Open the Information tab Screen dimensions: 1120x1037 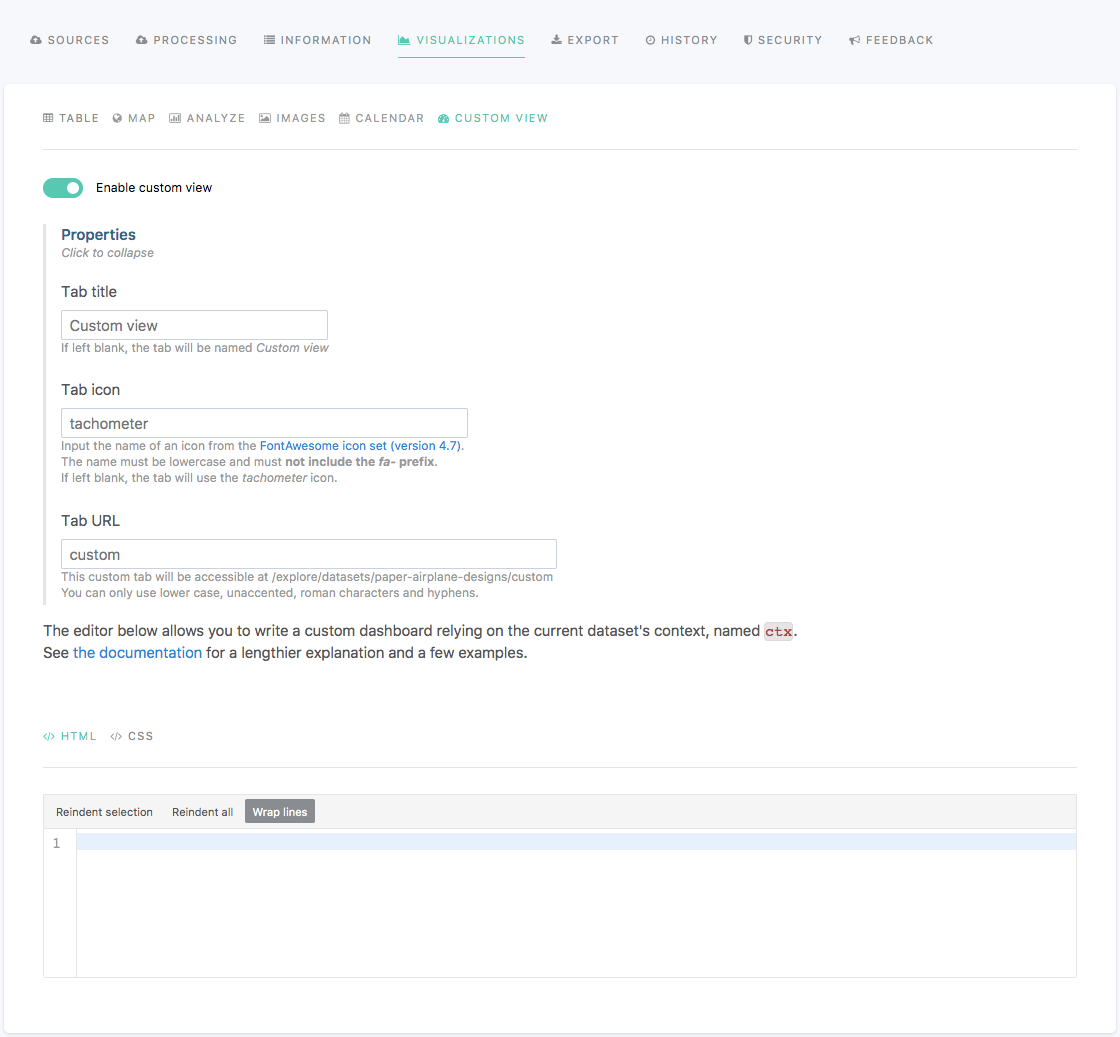tap(317, 40)
